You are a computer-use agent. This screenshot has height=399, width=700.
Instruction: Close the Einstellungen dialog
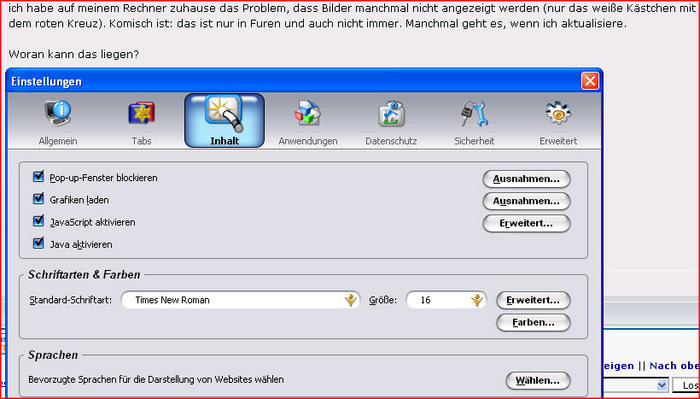[590, 81]
